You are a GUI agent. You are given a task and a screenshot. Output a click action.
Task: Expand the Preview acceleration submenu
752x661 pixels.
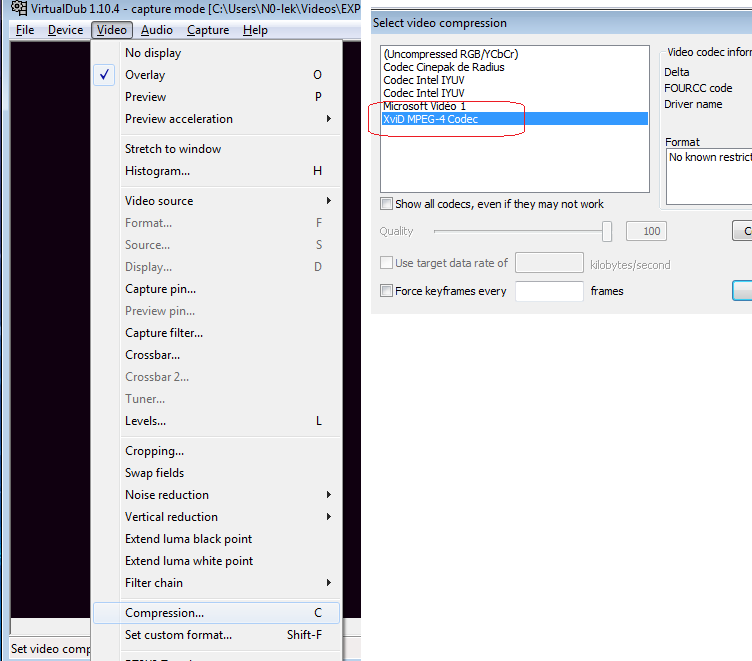(x=216, y=119)
